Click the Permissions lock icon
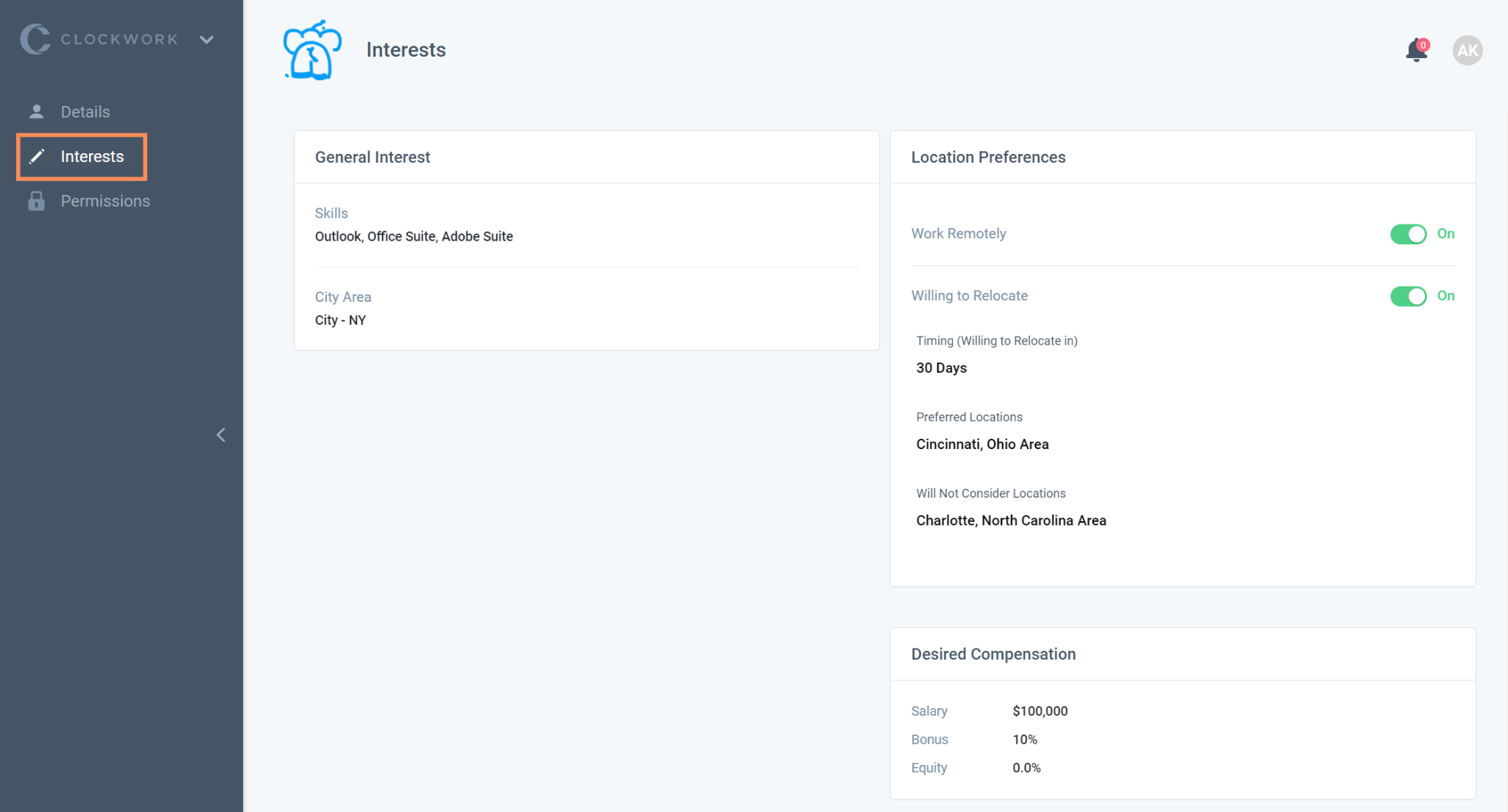The width and height of the screenshot is (1508, 812). (36, 201)
